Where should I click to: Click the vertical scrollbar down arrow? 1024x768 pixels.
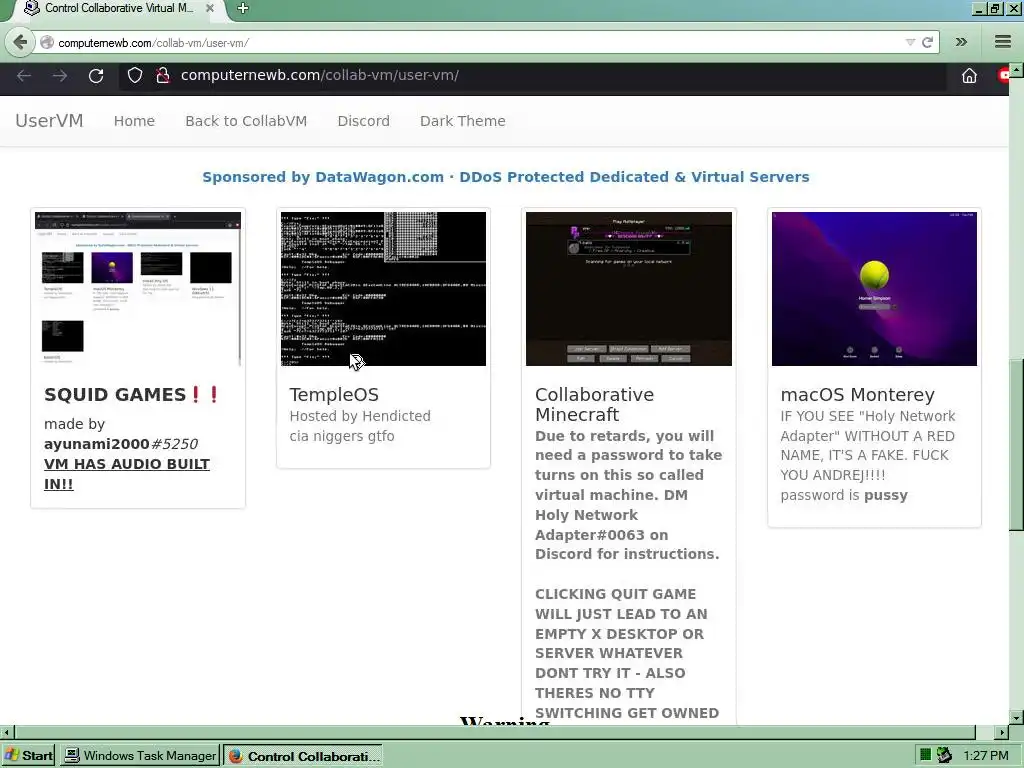pyautogui.click(x=1016, y=718)
